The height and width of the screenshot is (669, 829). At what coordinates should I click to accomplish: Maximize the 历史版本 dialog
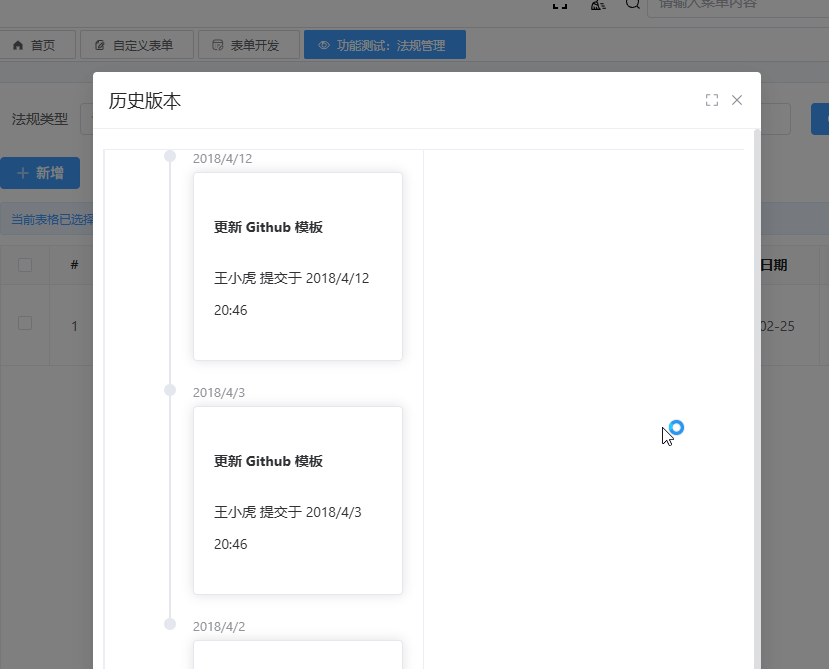click(712, 100)
